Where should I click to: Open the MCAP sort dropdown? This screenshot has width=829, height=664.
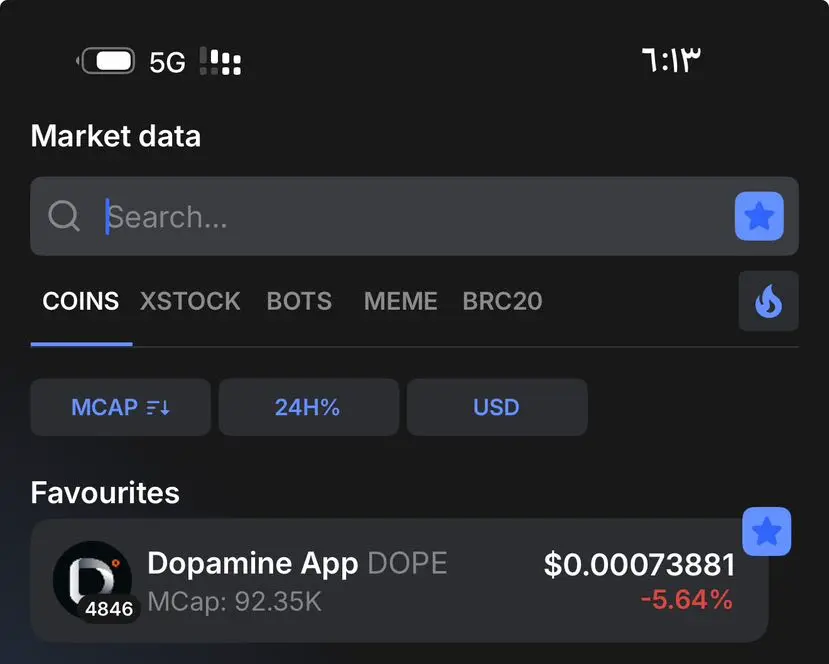pyautogui.click(x=121, y=407)
